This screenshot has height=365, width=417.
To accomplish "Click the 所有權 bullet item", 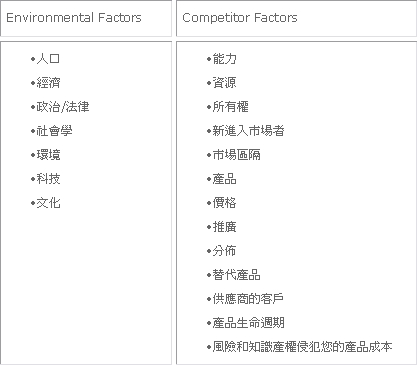I will 230,107.
